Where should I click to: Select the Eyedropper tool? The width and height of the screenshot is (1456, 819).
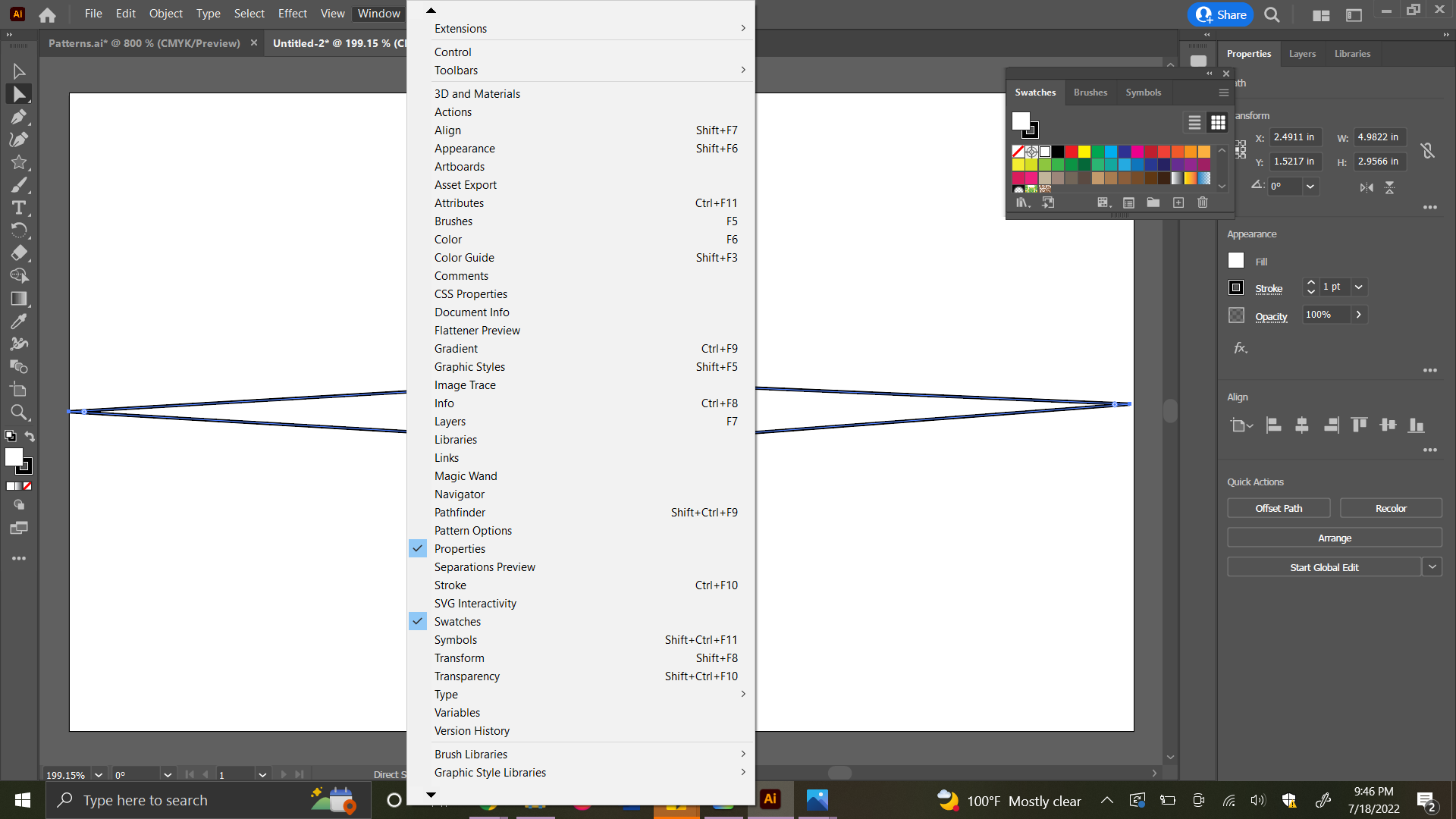(x=19, y=322)
